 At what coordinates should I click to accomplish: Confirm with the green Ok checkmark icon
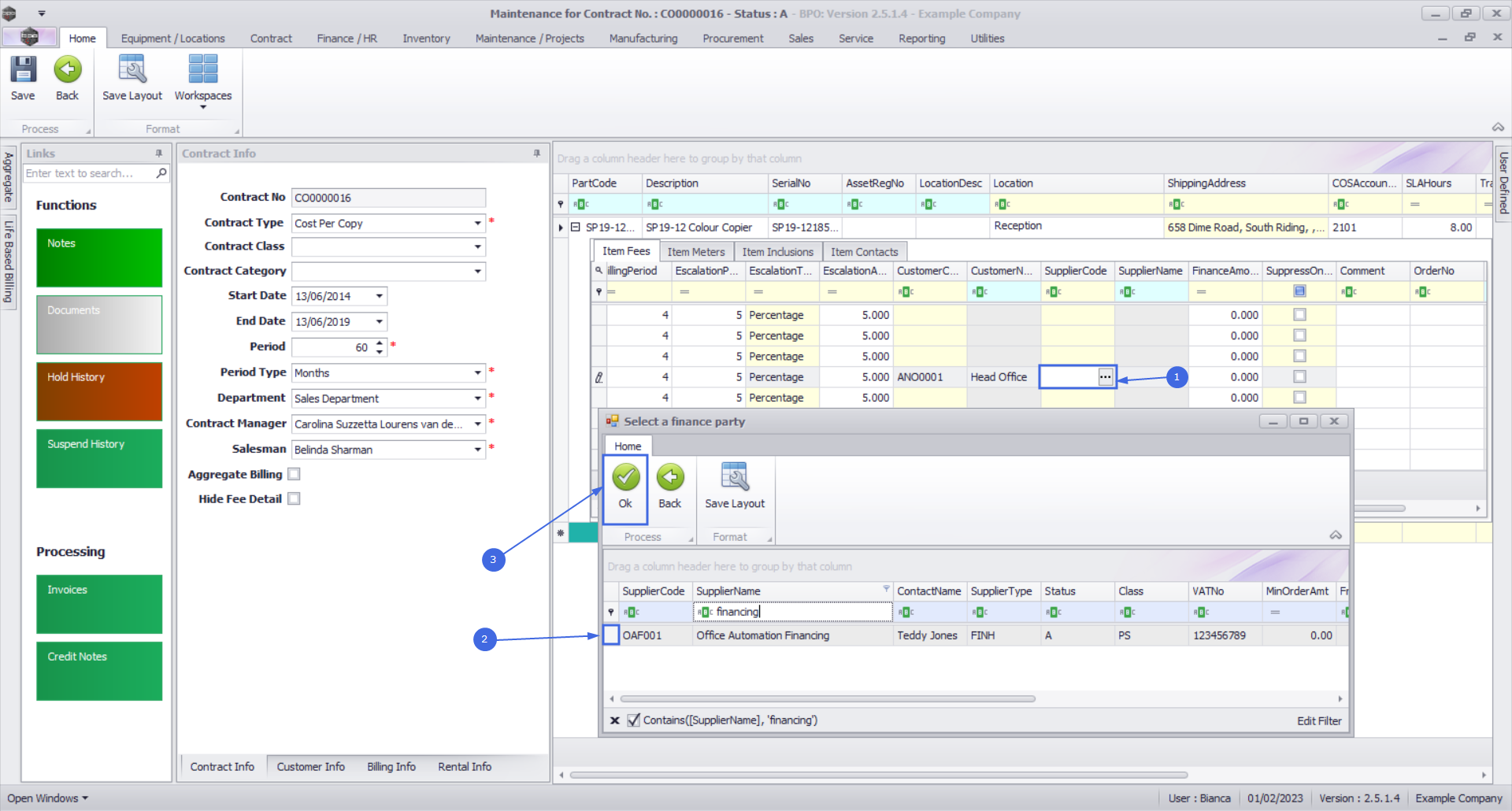(625, 478)
